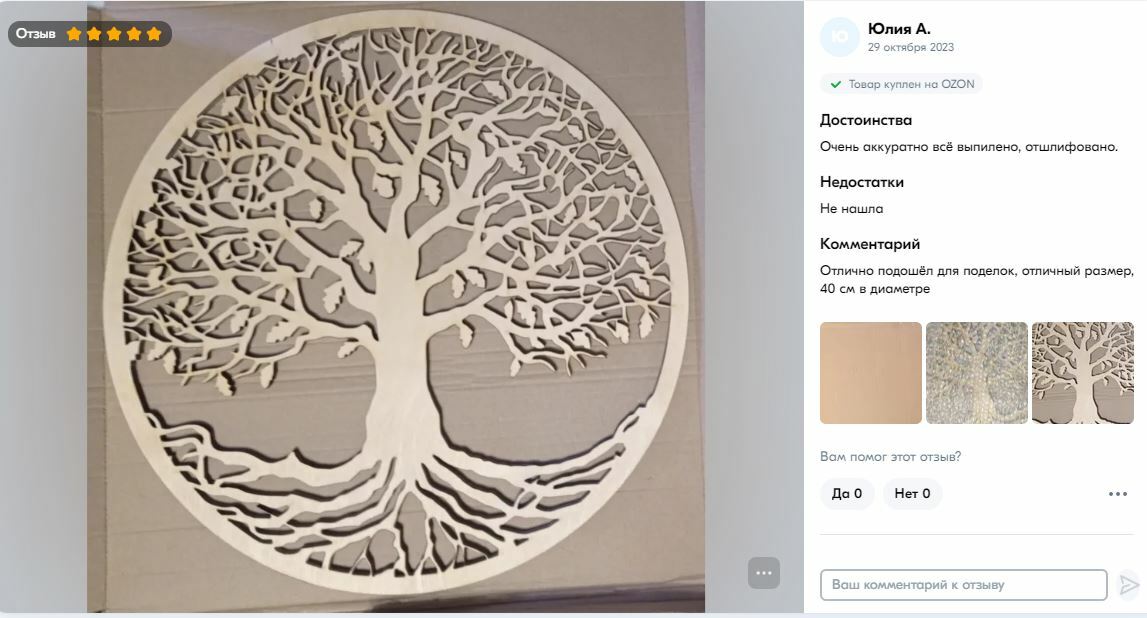Viewport: 1147px width, 618px height.
Task: Open the three-dot menu on the photo
Action: pos(764,573)
